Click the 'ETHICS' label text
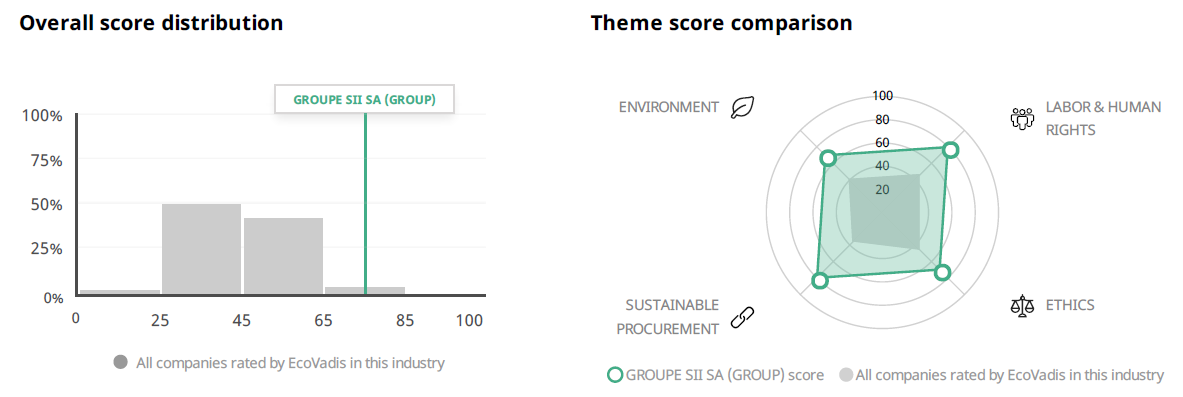This screenshot has height=397, width=1183. pos(1070,306)
